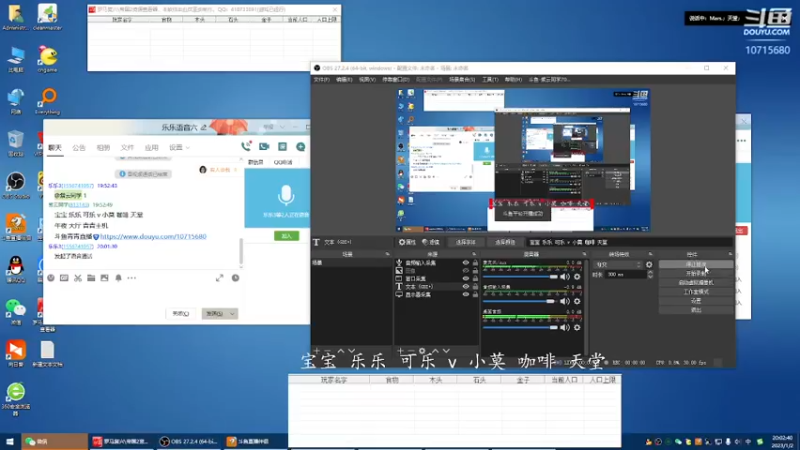This screenshot has height=450, width=800.
Task: Toggle visibility of 文本 (GDI+) source
Action: [466, 287]
